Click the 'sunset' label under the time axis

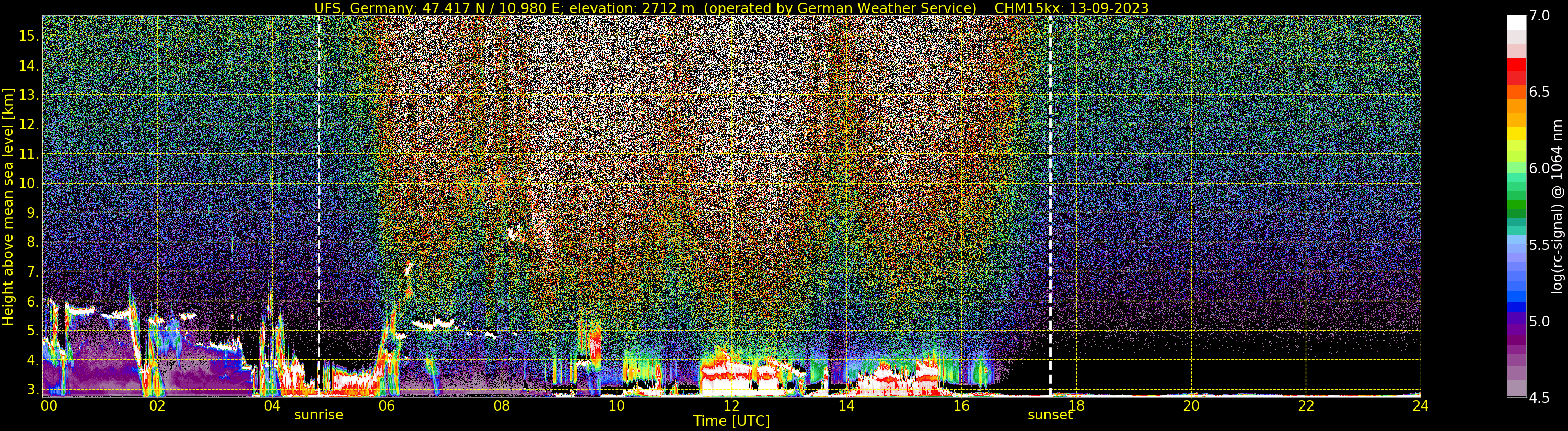(x=1050, y=415)
